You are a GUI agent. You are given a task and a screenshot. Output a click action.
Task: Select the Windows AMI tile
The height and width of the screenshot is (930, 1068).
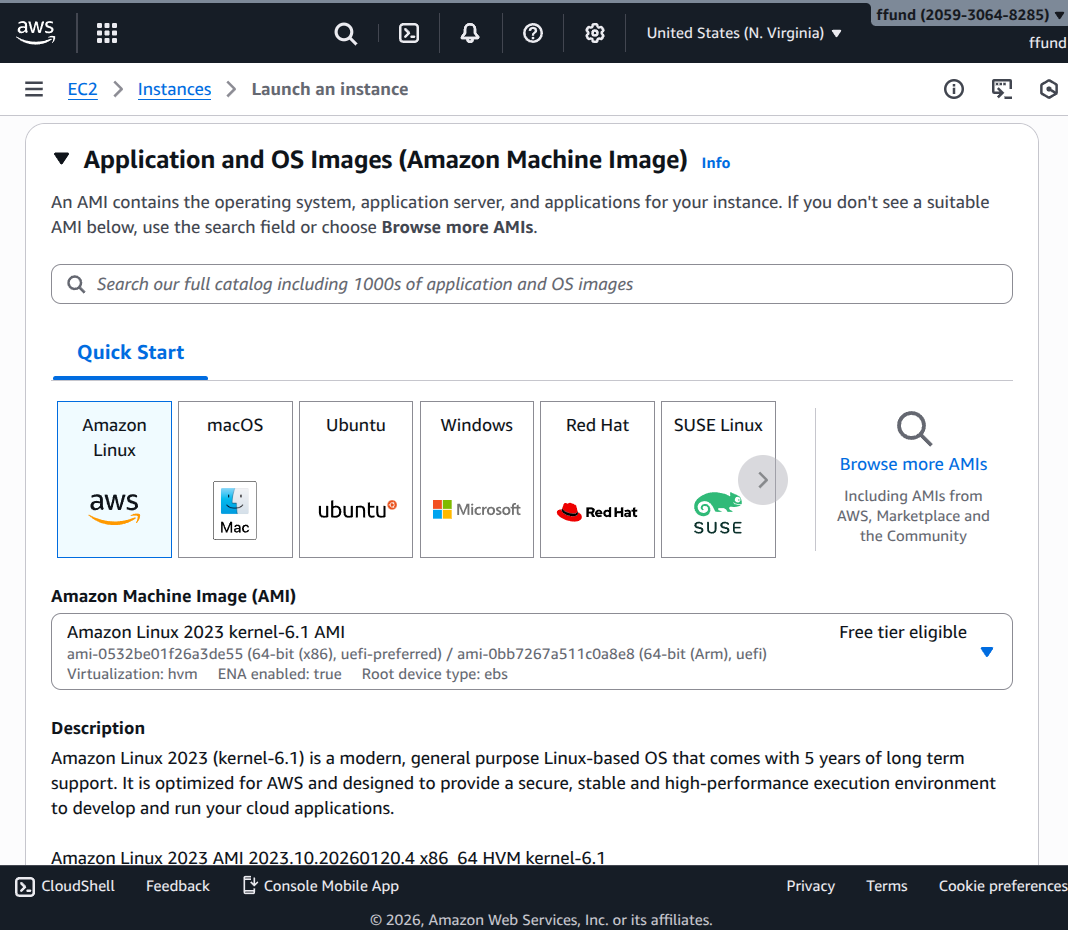tap(477, 479)
